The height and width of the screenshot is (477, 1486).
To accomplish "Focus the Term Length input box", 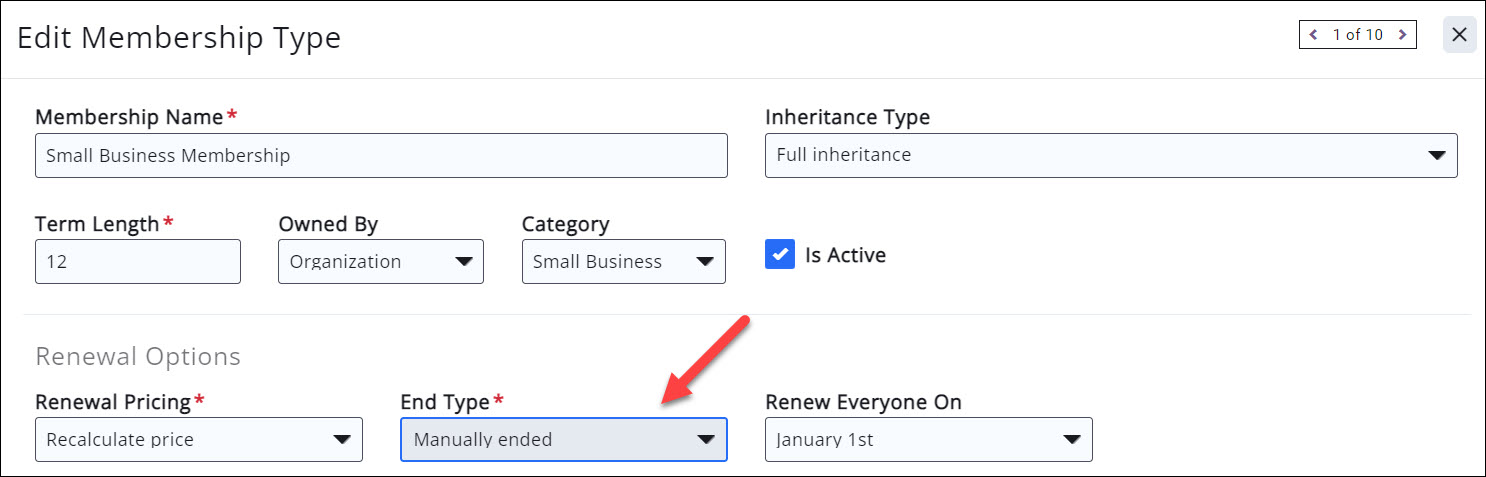I will (x=137, y=261).
